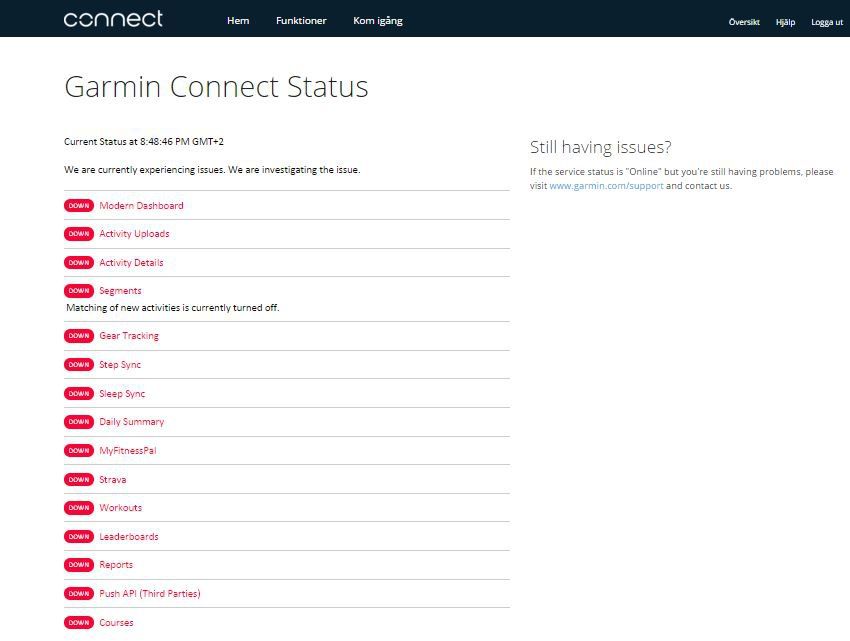Log out using Logga ut
This screenshot has height=641, width=850.
click(x=827, y=22)
